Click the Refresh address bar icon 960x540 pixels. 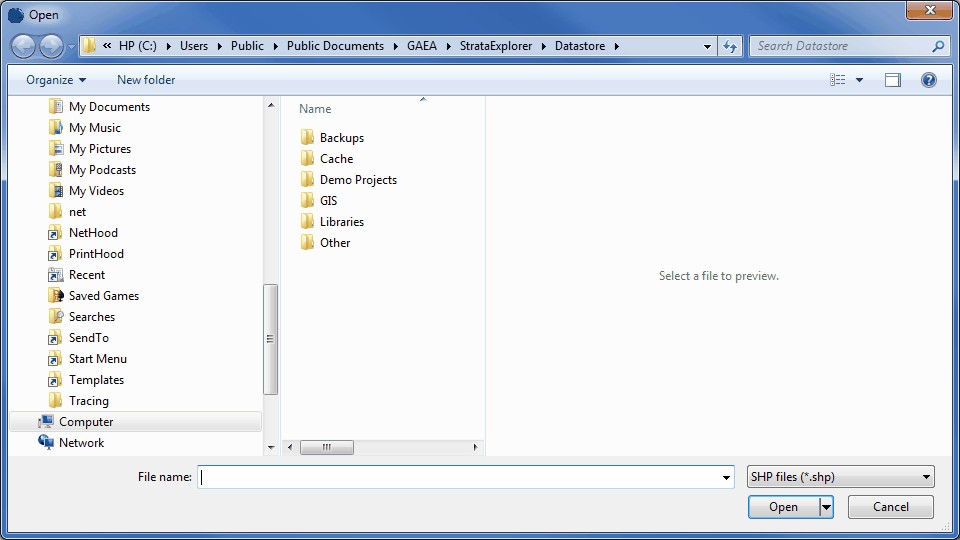pyautogui.click(x=730, y=46)
